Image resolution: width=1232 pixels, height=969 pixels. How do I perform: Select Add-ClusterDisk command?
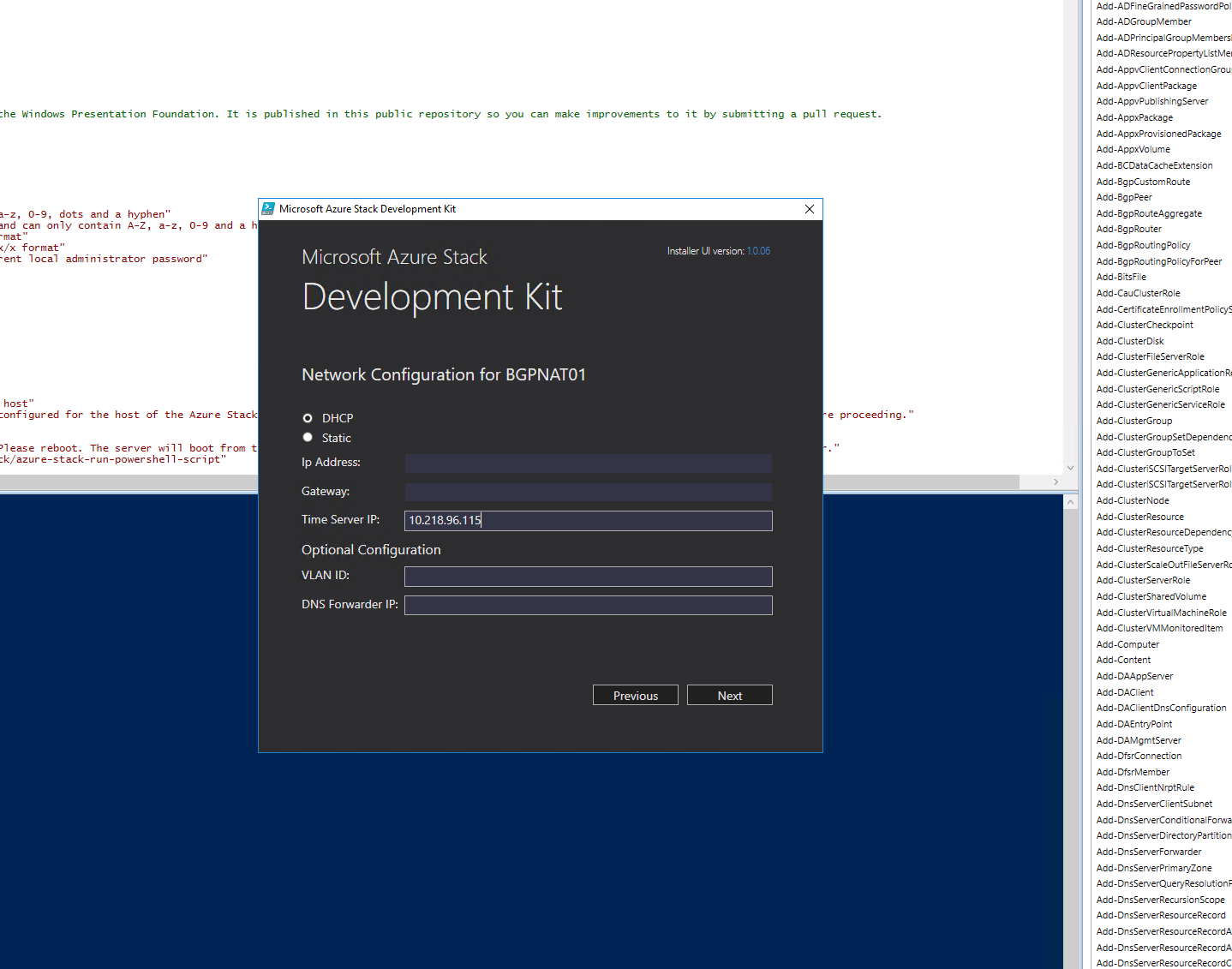[x=1130, y=341]
